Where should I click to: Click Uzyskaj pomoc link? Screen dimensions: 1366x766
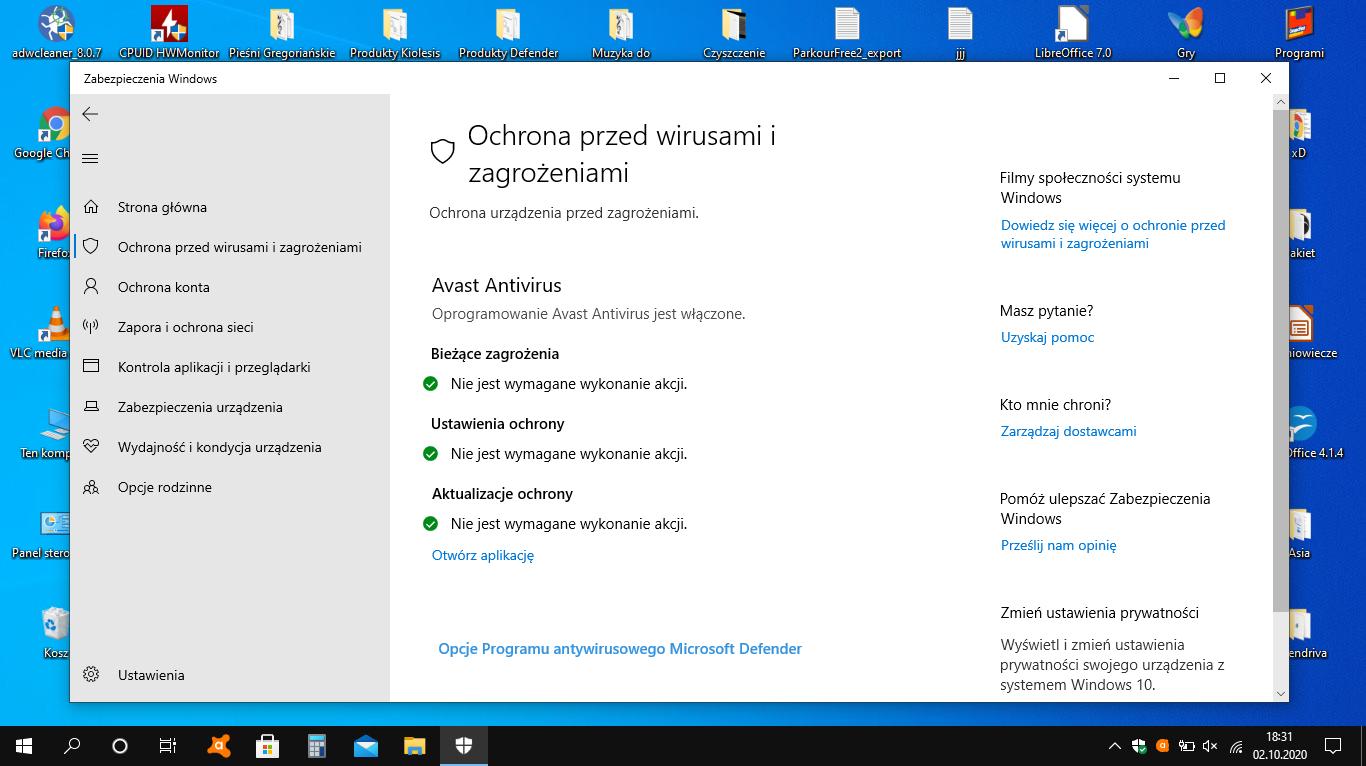click(x=1047, y=337)
